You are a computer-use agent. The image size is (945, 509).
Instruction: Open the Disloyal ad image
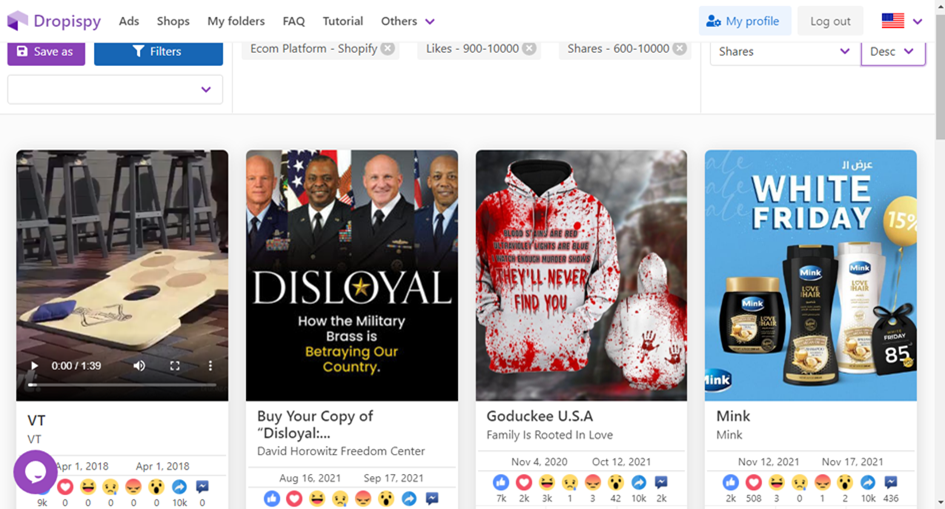(352, 275)
